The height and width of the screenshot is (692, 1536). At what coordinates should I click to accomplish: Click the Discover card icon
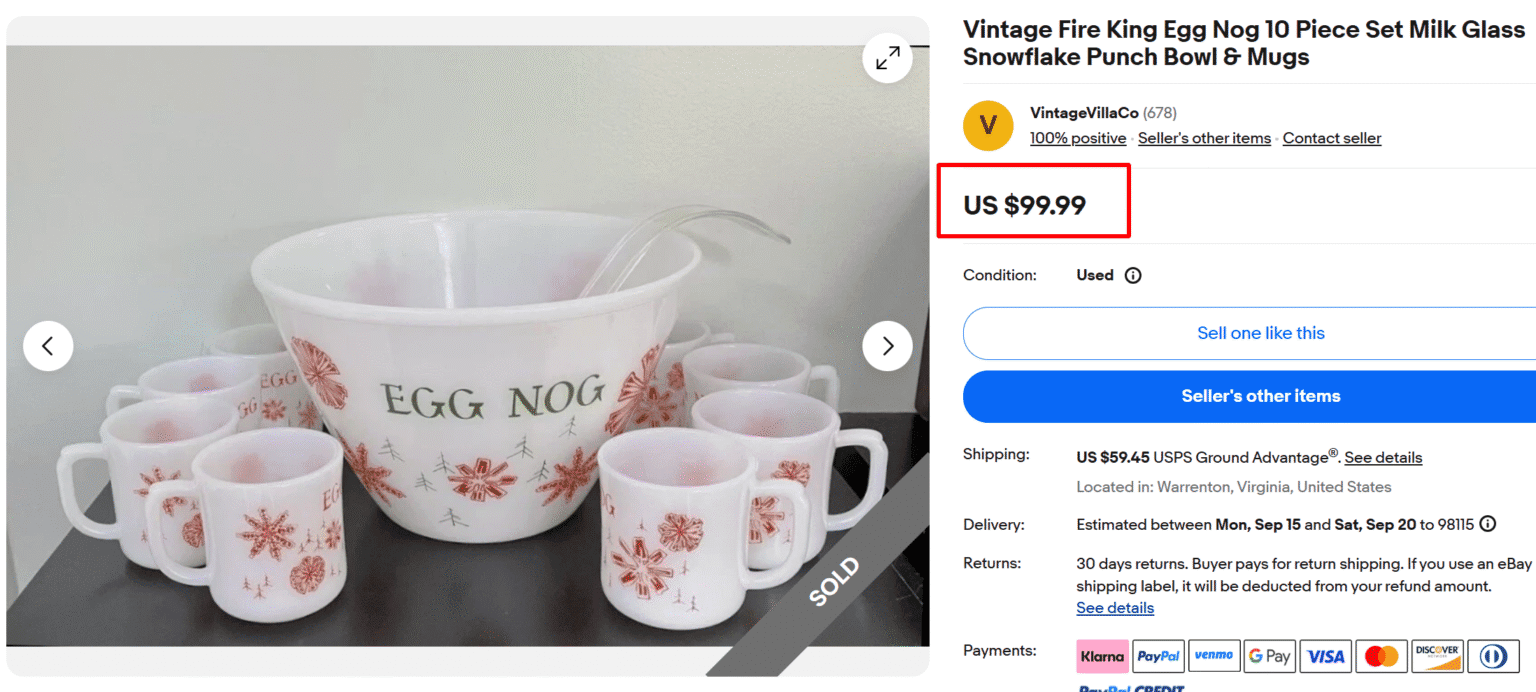1437,656
